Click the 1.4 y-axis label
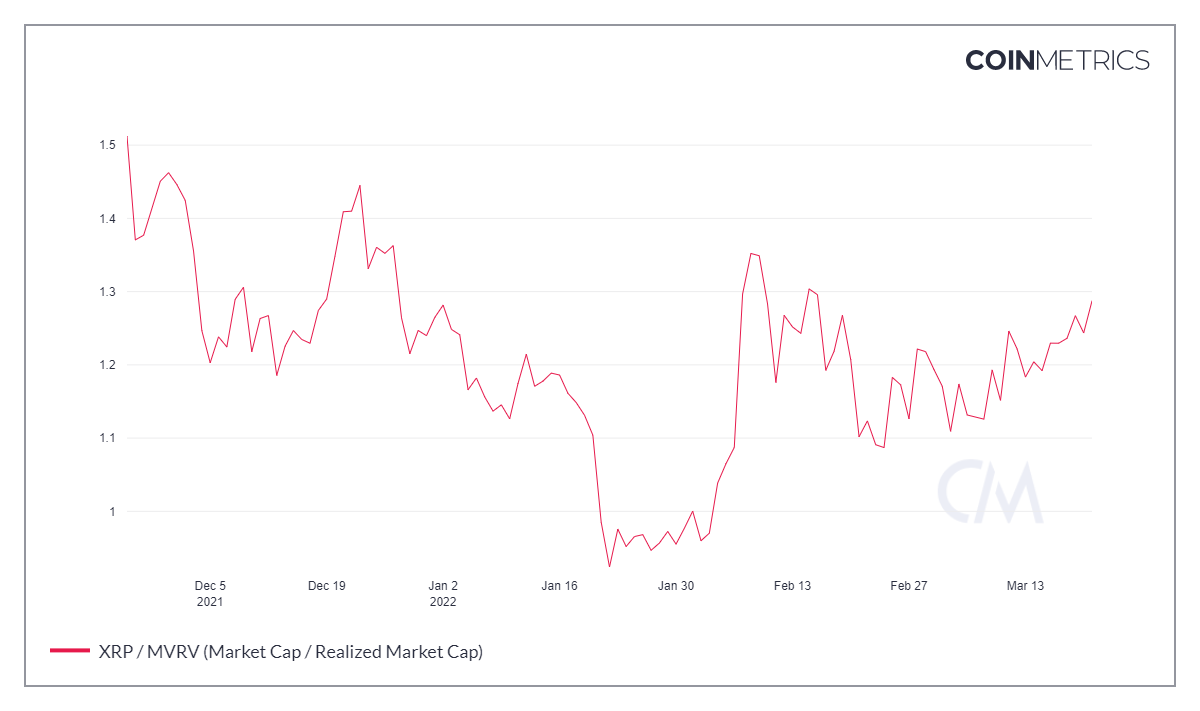1200x711 pixels. 107,219
